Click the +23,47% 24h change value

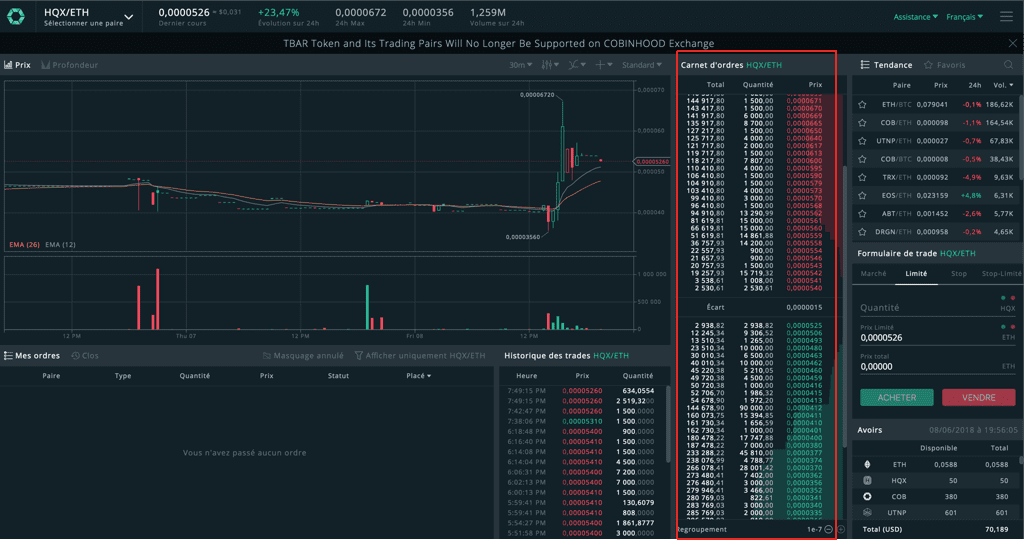pos(279,12)
